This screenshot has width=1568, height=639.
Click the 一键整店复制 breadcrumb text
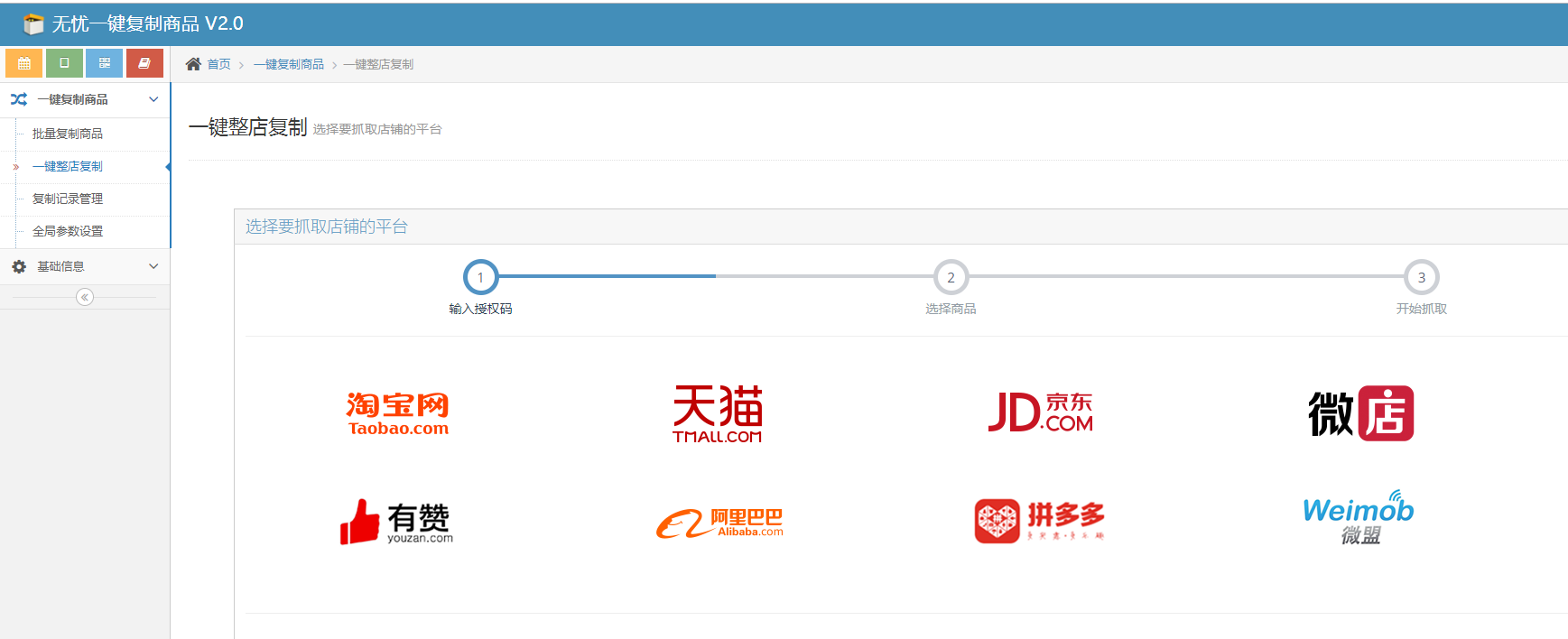378,64
